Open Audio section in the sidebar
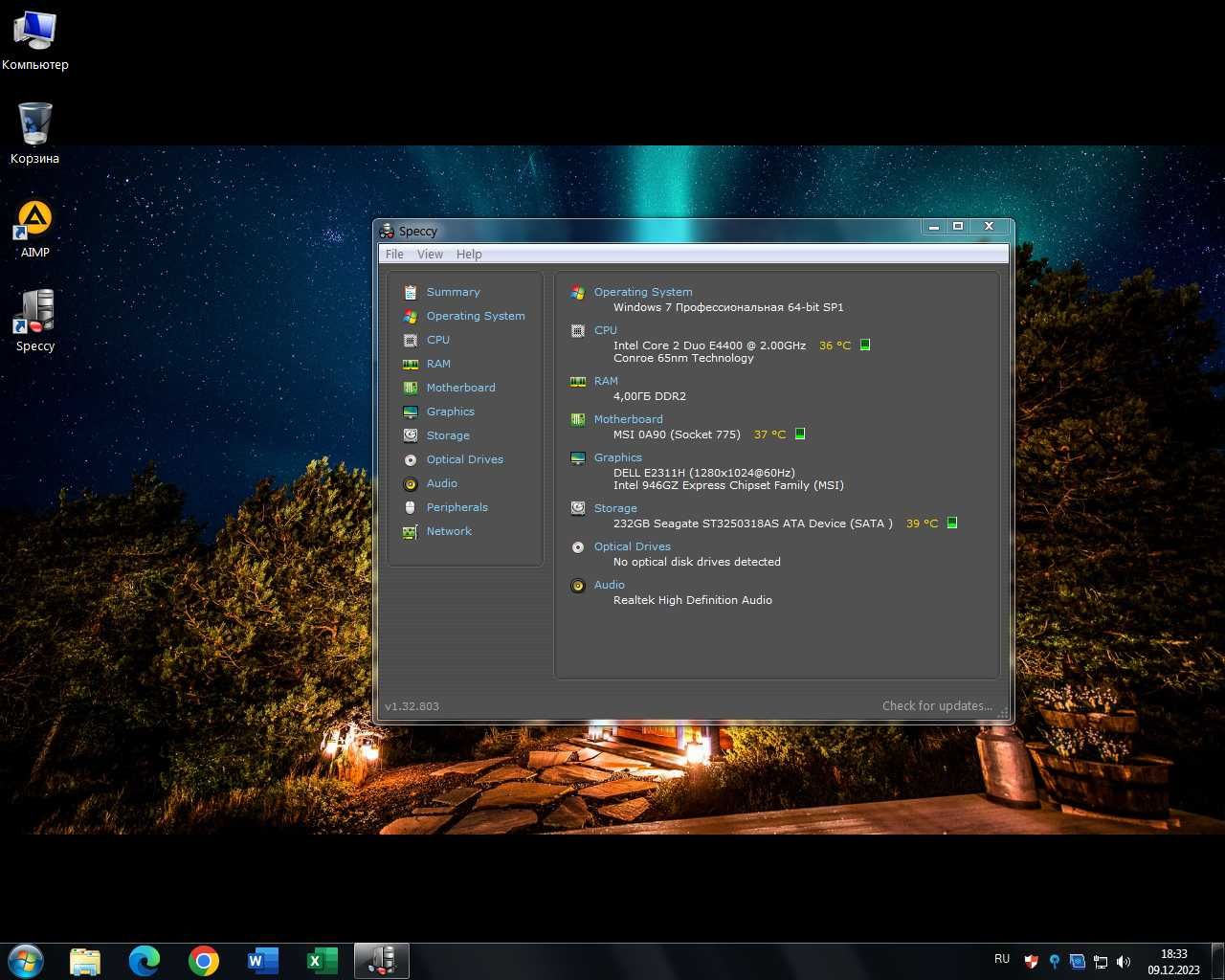Viewport: 1225px width, 980px height. coord(441,483)
